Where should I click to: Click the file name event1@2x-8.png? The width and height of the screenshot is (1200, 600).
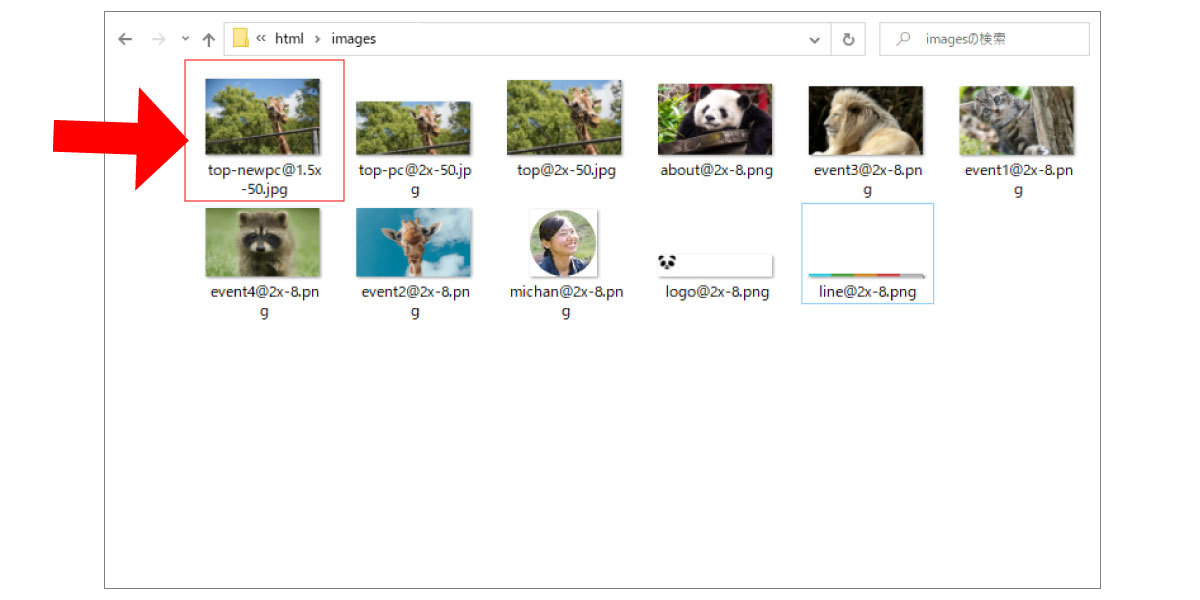[1019, 179]
